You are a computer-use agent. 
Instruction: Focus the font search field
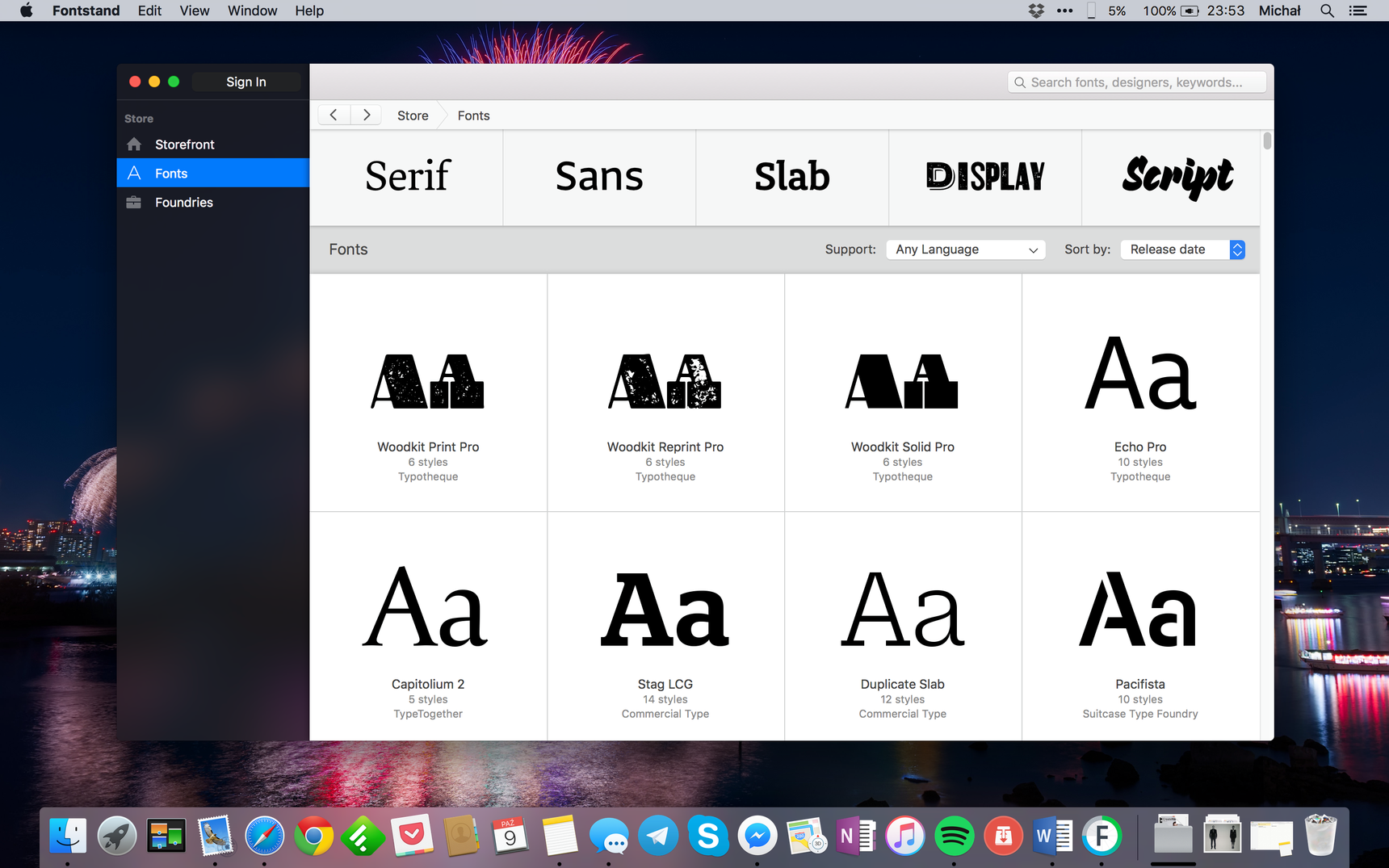click(1136, 82)
